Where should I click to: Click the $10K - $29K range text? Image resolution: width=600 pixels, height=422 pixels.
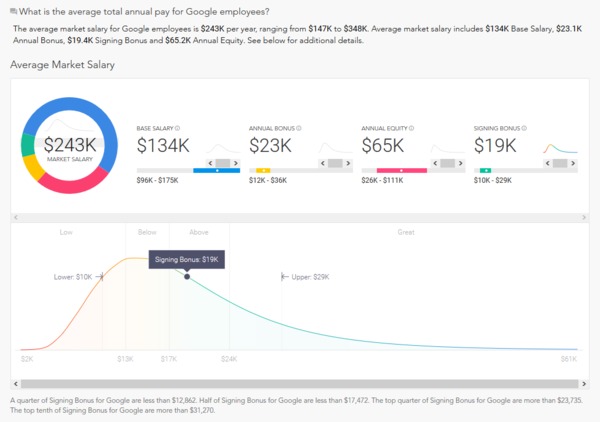coord(492,180)
